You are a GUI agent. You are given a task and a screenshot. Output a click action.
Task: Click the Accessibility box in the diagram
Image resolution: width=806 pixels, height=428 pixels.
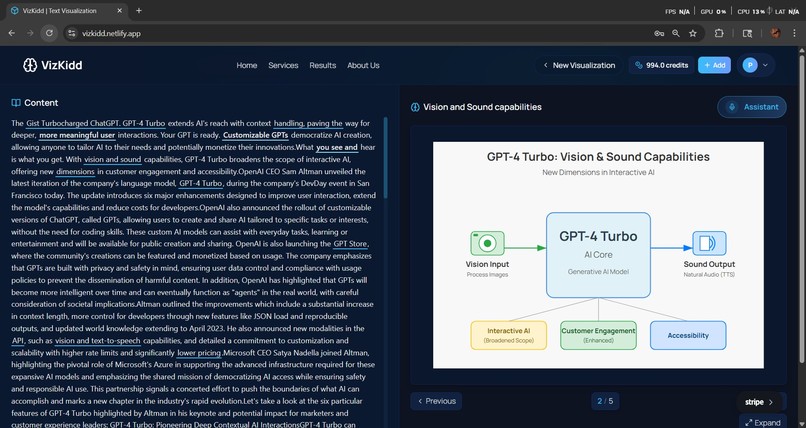click(x=688, y=336)
